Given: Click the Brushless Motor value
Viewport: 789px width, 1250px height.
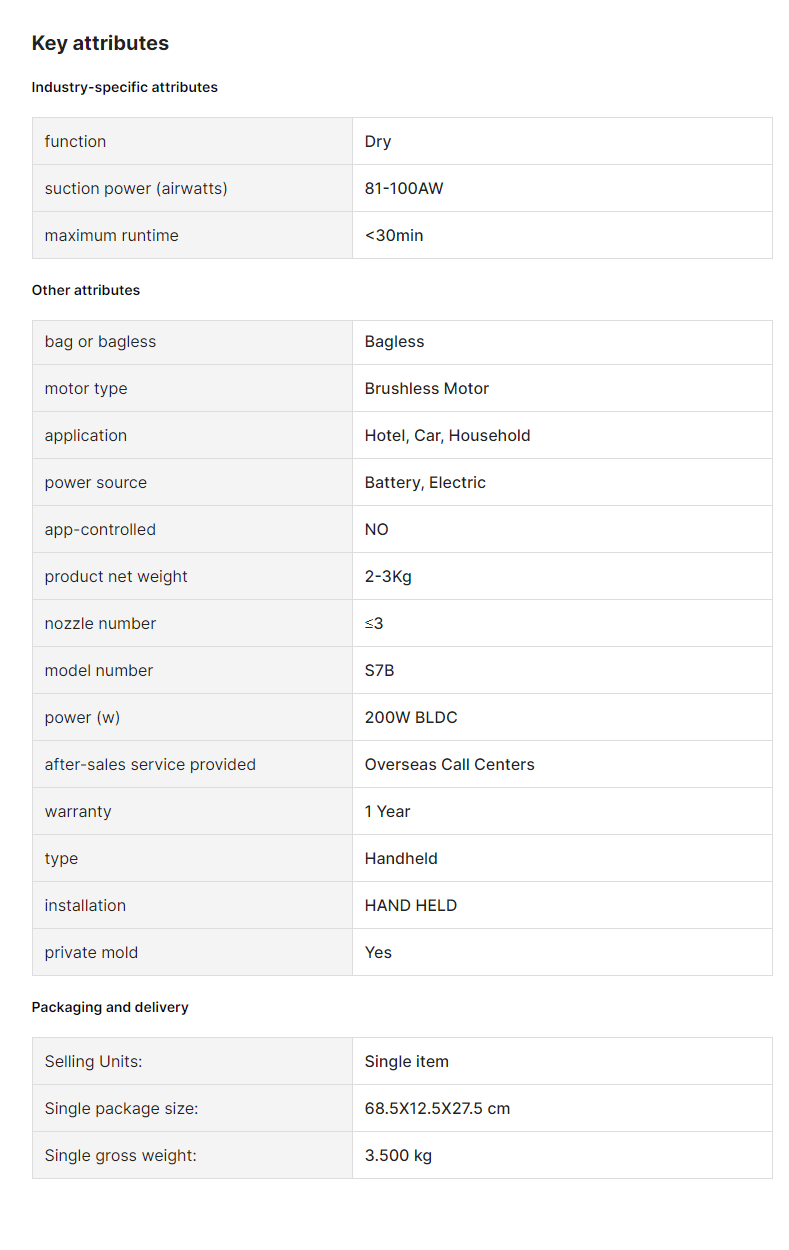Looking at the screenshot, I should [427, 388].
